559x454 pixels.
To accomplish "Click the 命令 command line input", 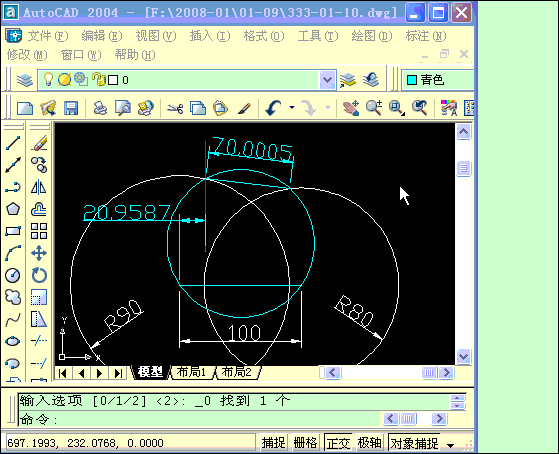I will click(200, 419).
